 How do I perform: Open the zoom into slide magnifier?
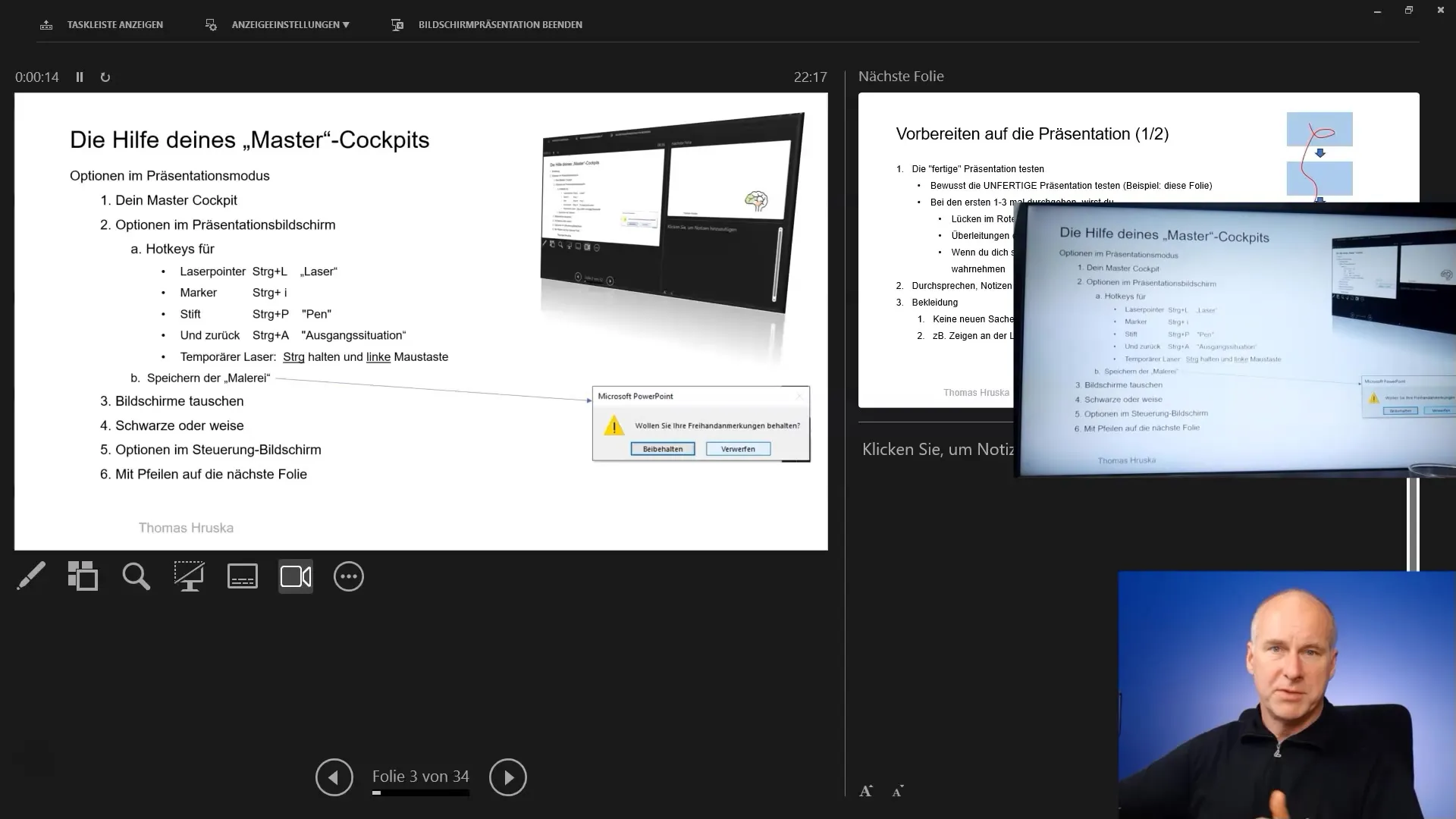tap(136, 576)
